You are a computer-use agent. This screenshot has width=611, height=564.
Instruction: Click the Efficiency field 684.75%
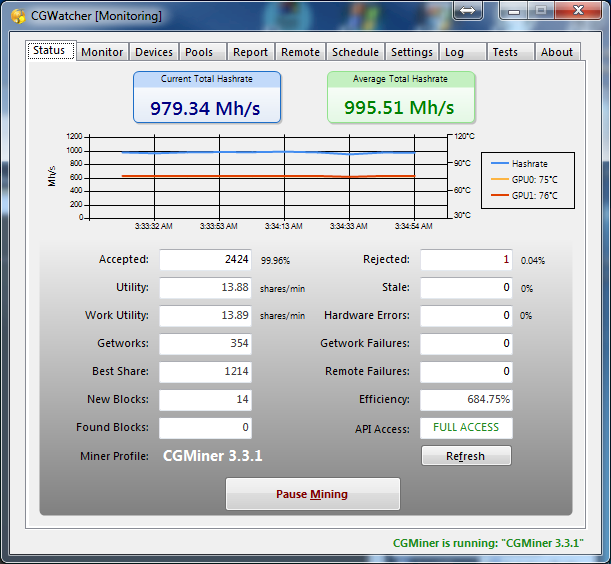click(x=466, y=400)
